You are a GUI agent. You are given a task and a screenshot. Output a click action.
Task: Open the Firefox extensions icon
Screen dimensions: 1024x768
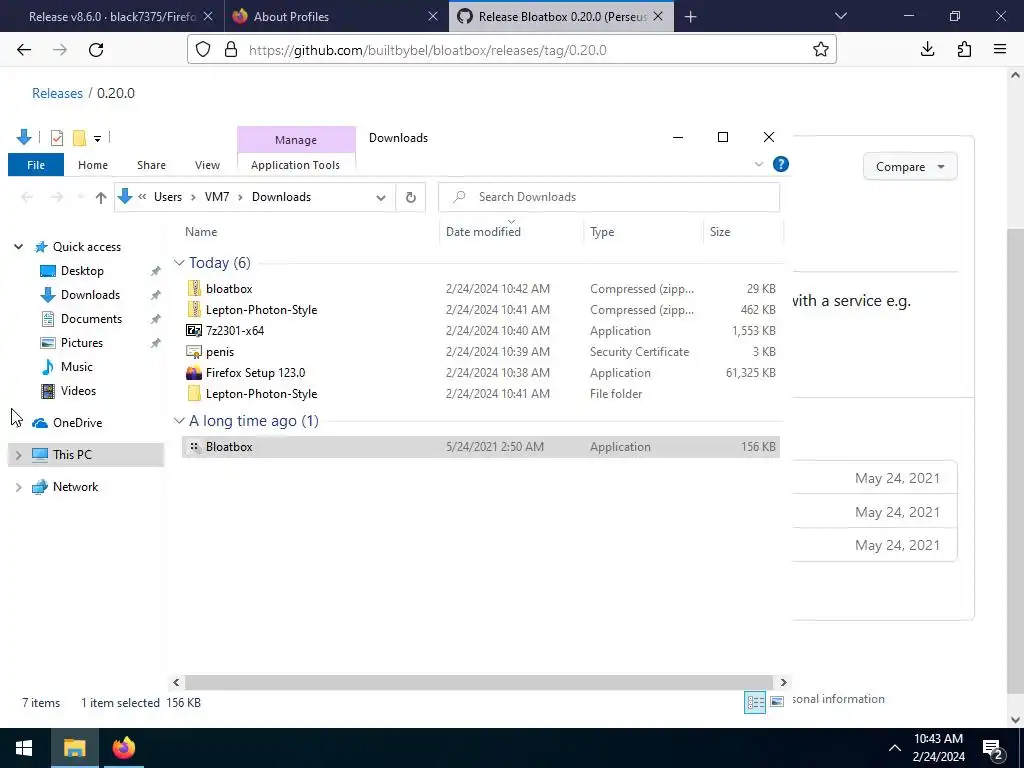[x=964, y=50]
